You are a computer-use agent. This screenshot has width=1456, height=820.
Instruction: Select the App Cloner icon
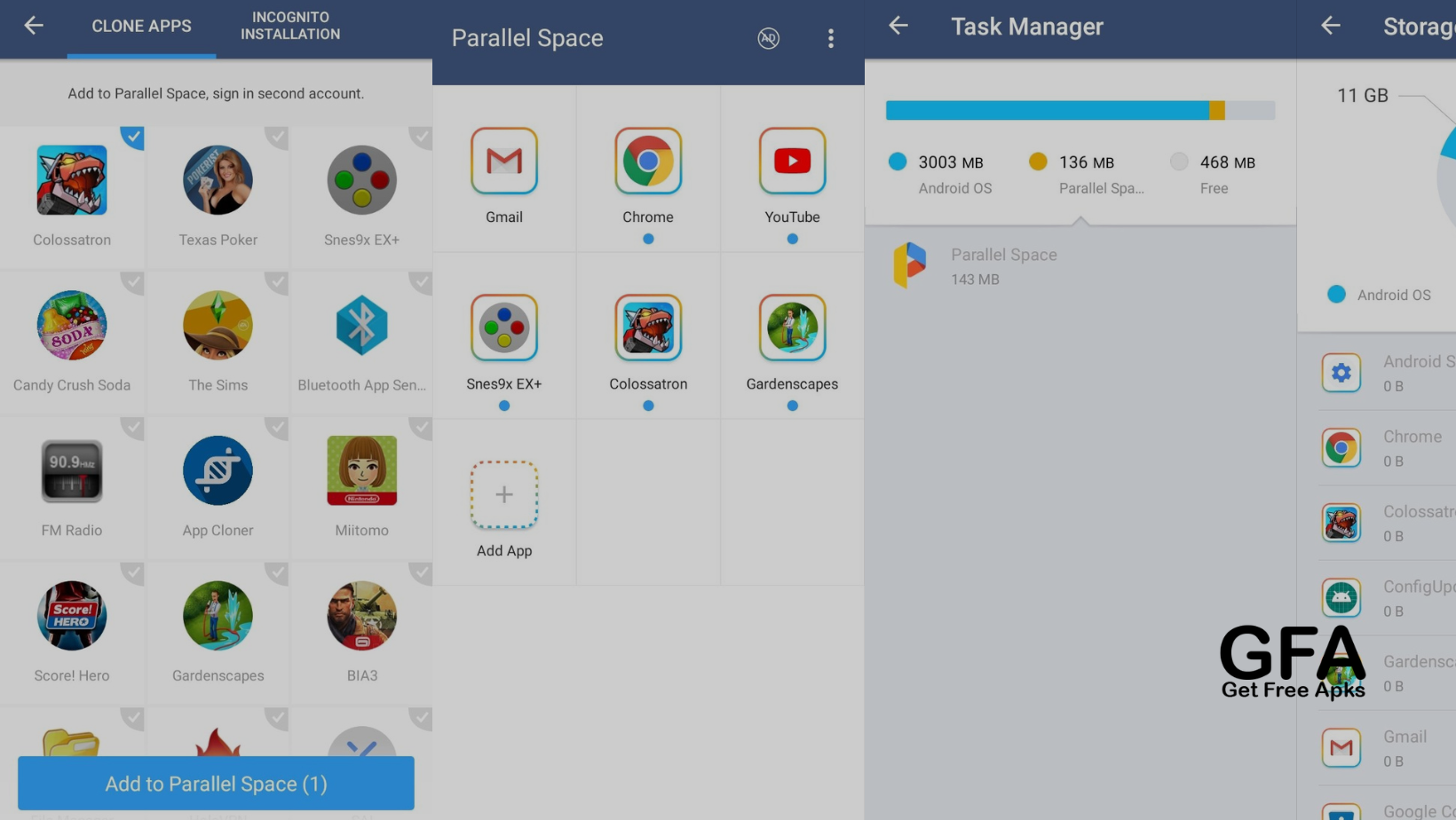coord(218,470)
